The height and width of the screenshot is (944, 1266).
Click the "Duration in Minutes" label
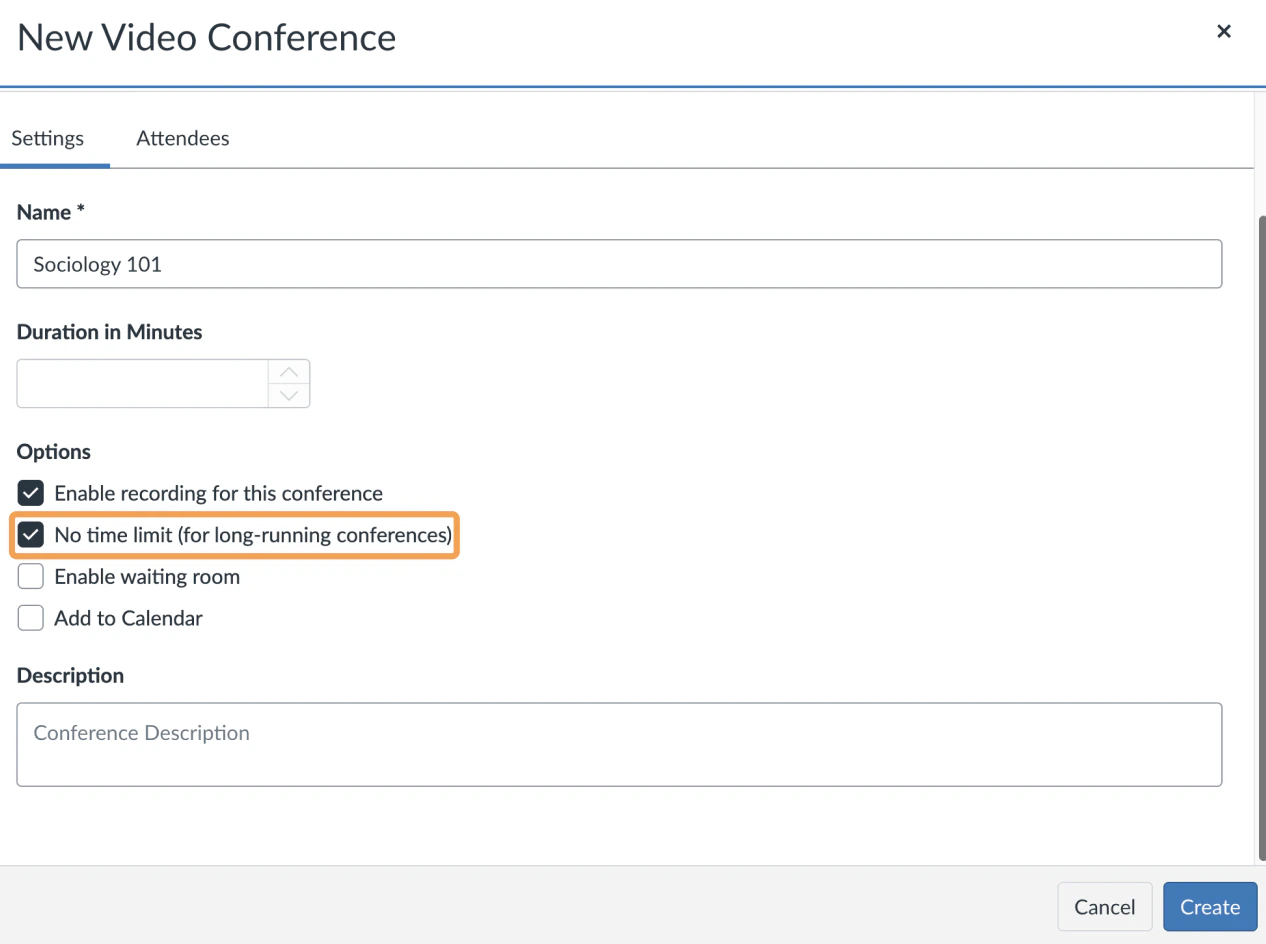coord(110,332)
